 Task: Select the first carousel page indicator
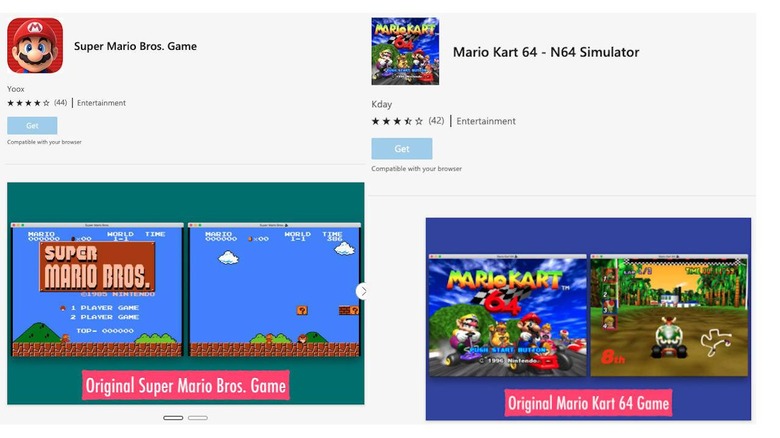(x=173, y=418)
